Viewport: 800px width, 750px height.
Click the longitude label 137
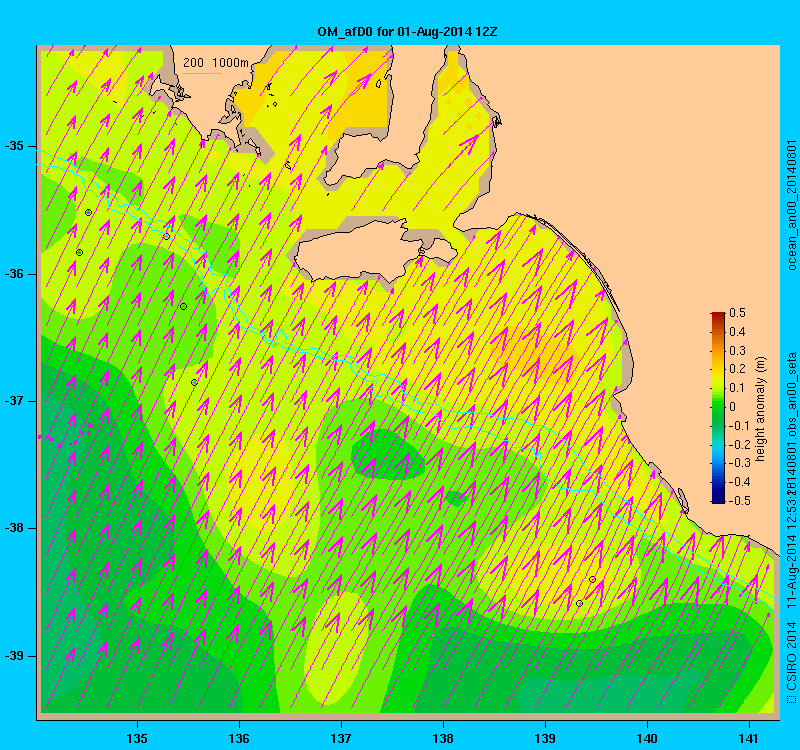click(x=341, y=738)
